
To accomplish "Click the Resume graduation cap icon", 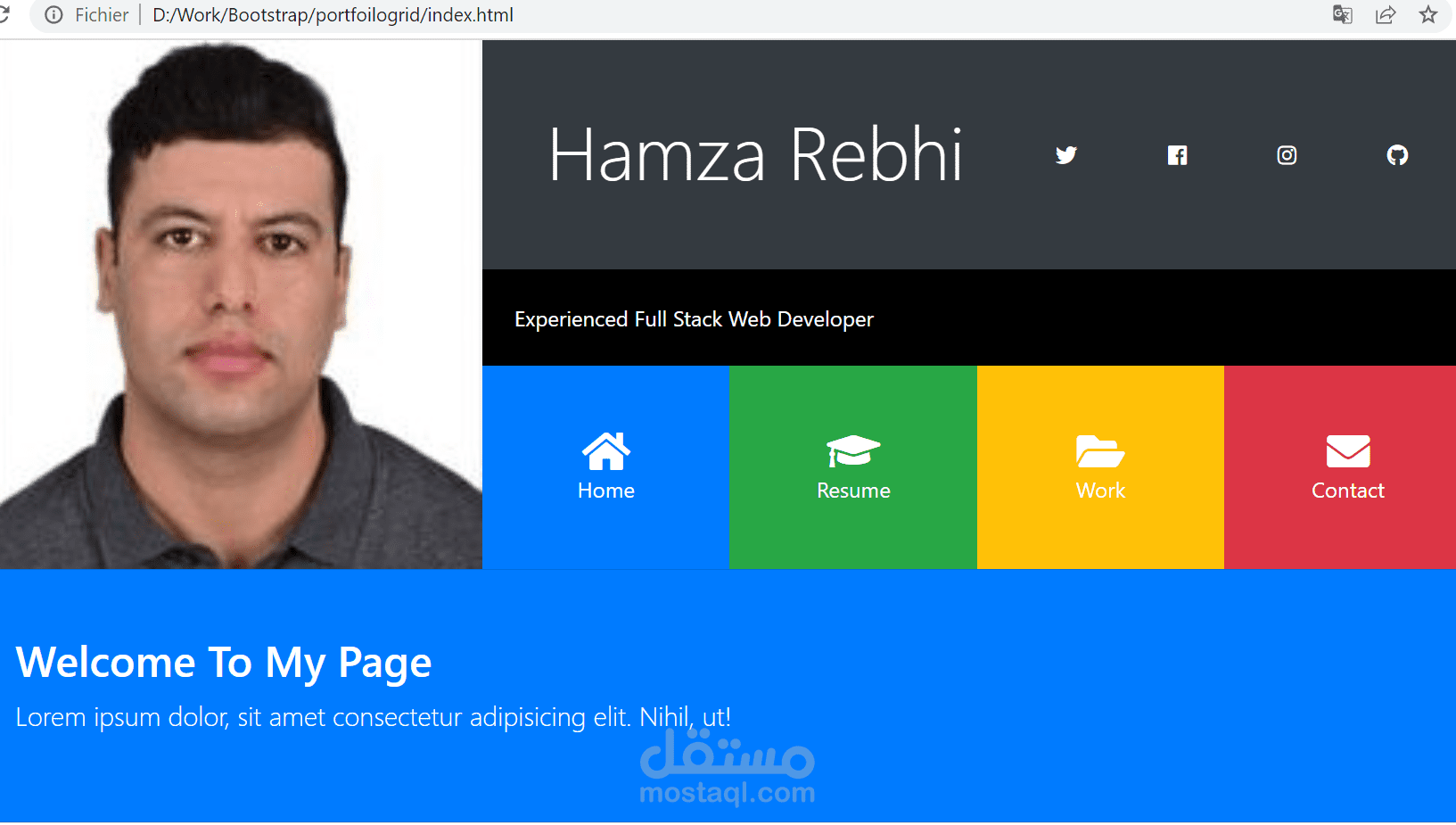I will click(853, 451).
